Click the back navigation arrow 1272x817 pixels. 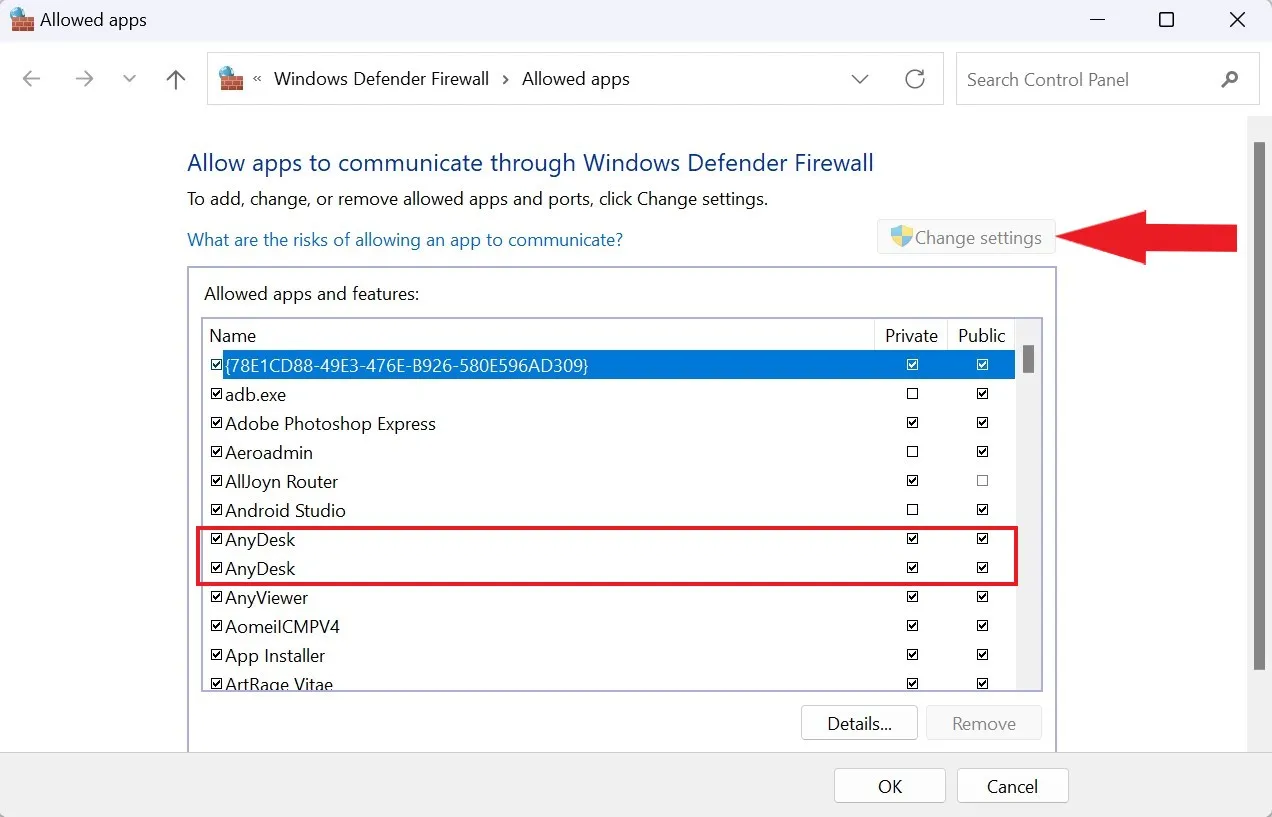tap(31, 78)
